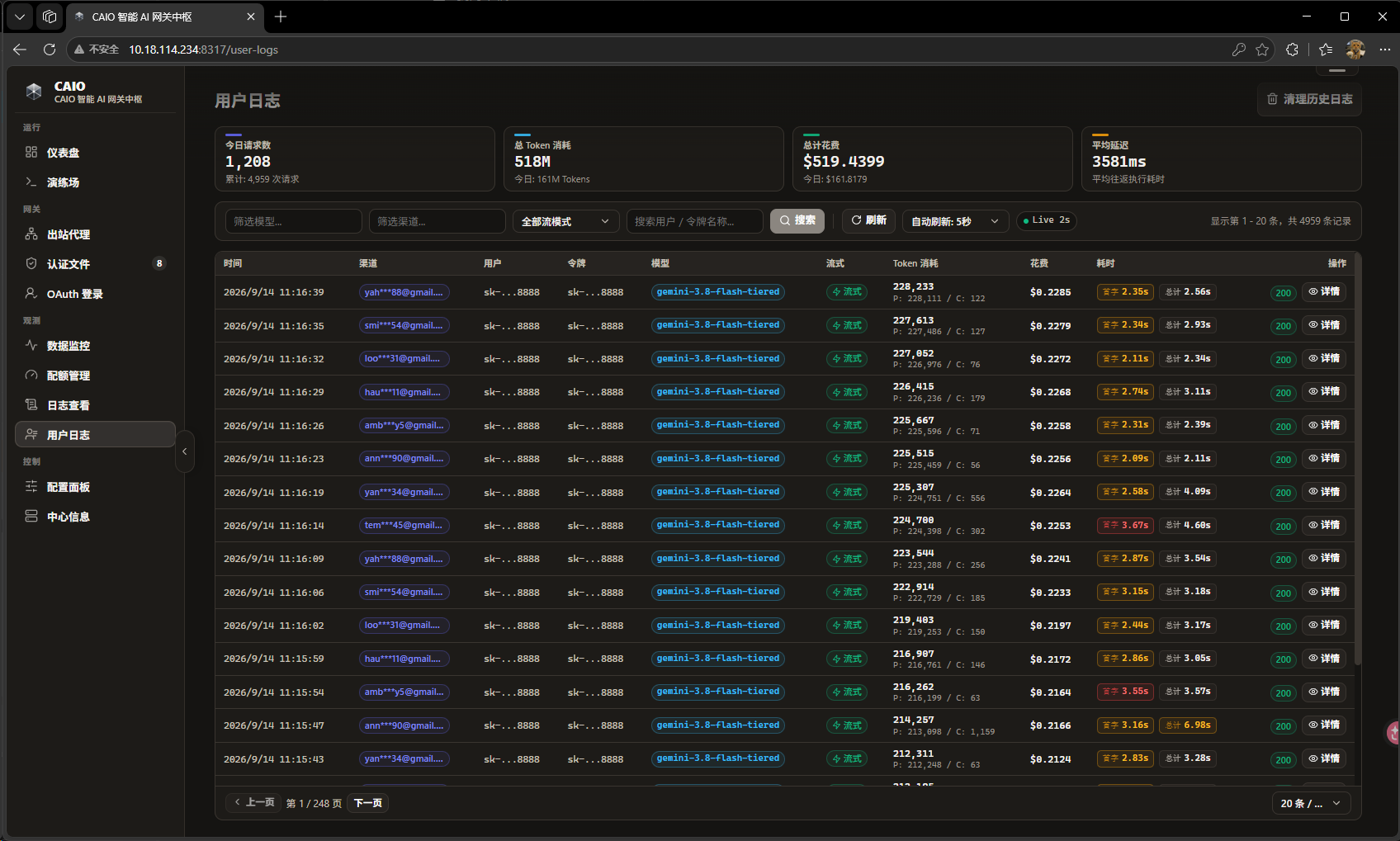Open the 20 条 page size dropdown

click(x=1311, y=803)
